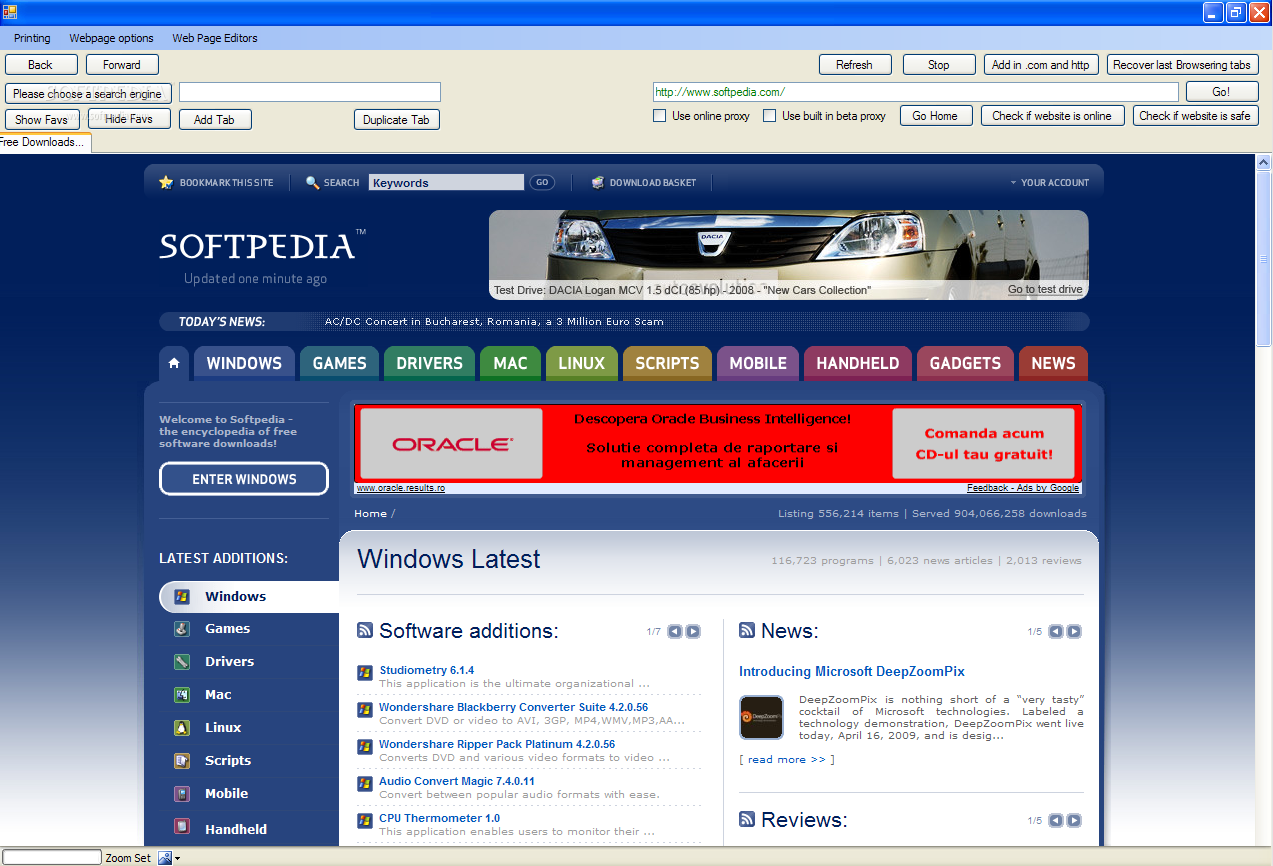Click the Stop button
Screen dimensions: 1273x866
click(x=939, y=65)
